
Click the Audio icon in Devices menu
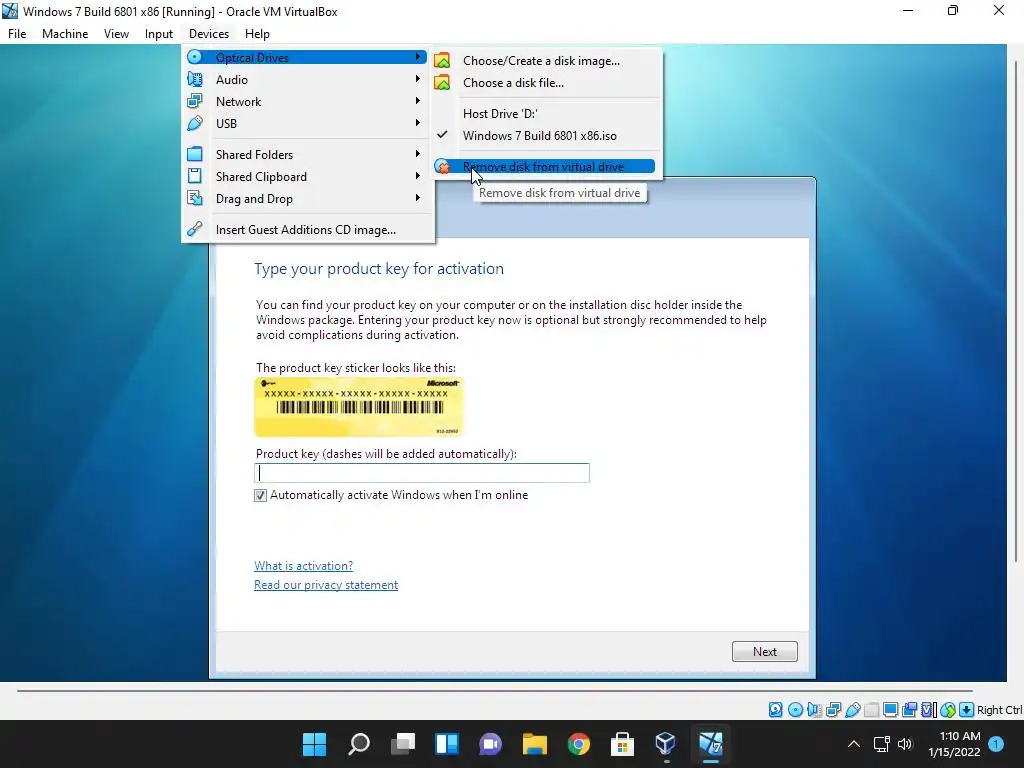[195, 79]
